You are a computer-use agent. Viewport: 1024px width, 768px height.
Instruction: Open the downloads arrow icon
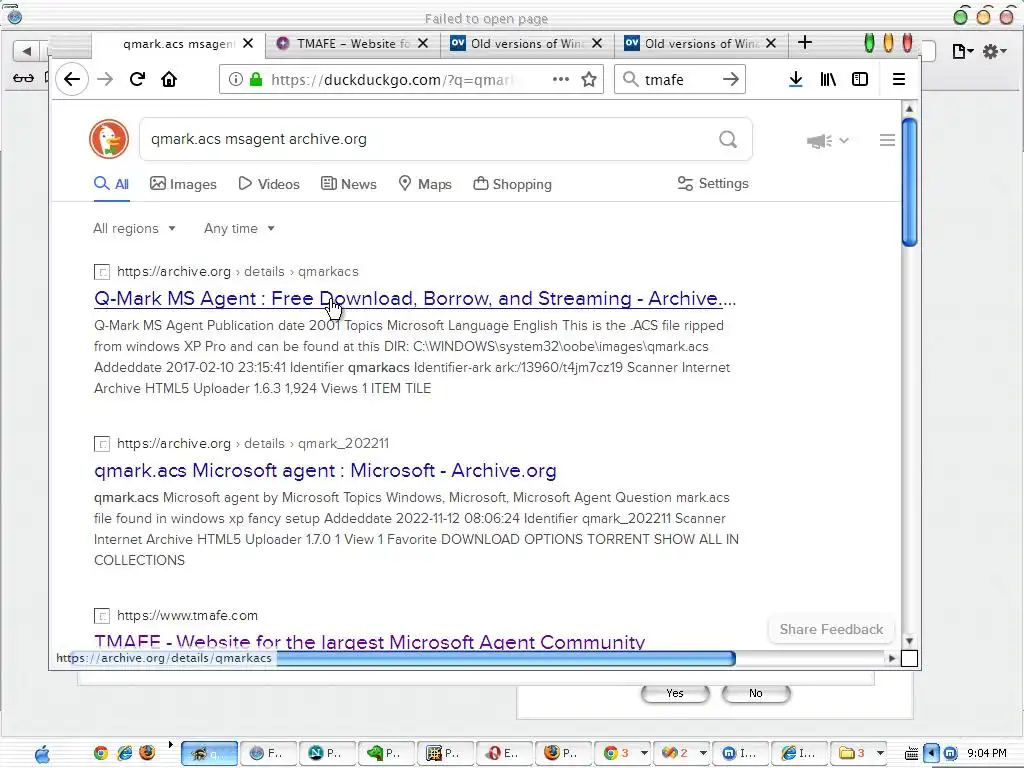(x=795, y=80)
